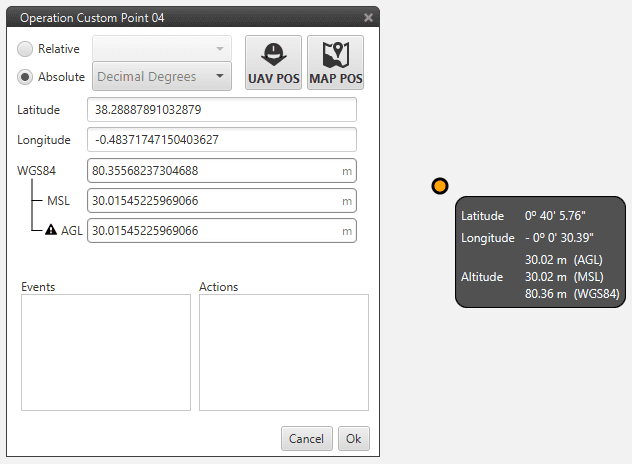Click the AGL altitude input field

[x=222, y=231]
